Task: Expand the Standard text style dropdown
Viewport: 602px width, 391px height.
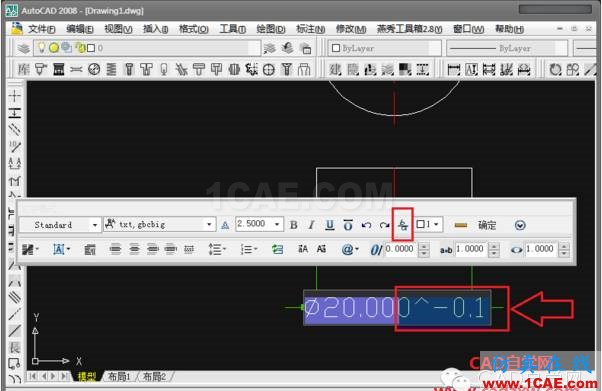Action: [x=94, y=225]
